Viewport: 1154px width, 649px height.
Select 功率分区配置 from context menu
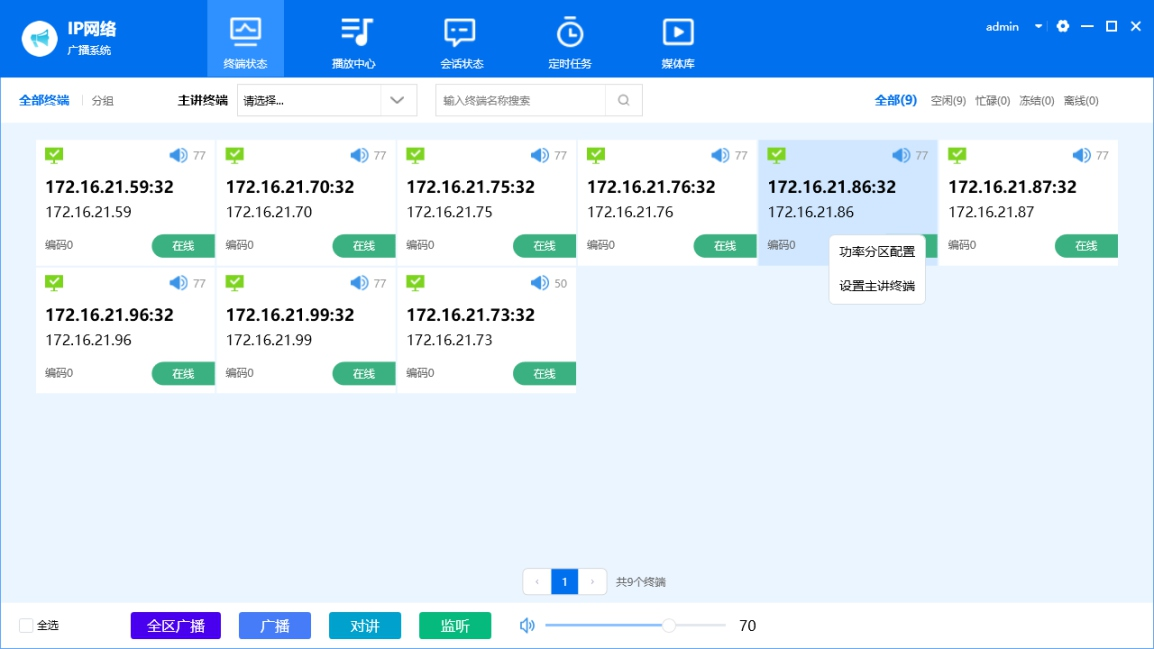coord(876,252)
